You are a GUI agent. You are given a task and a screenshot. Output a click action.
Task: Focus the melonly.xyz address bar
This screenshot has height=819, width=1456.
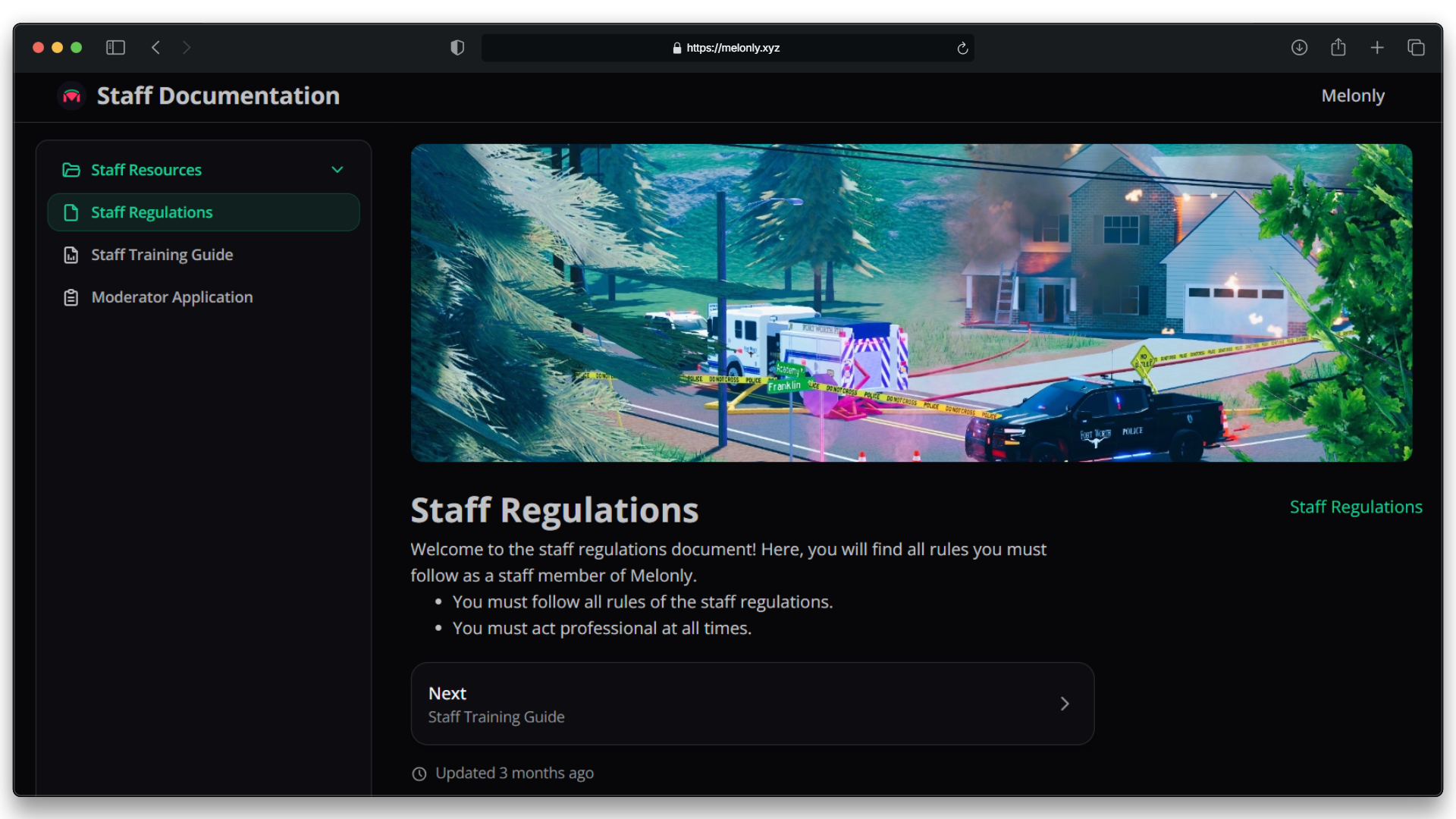(x=728, y=48)
